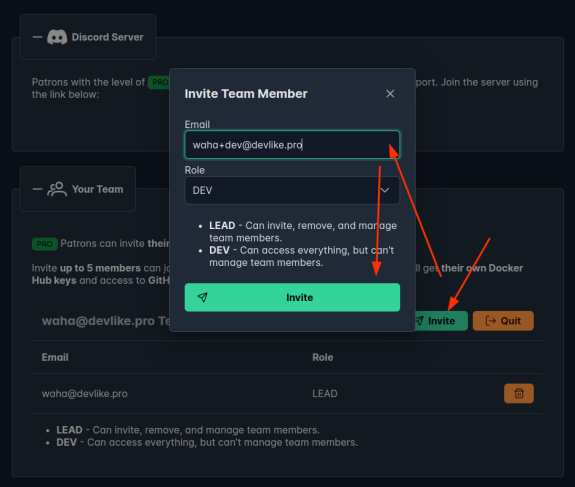Click the exit arrow icon on Quit
Screen dimensions: 575x487
pyautogui.click(x=490, y=321)
